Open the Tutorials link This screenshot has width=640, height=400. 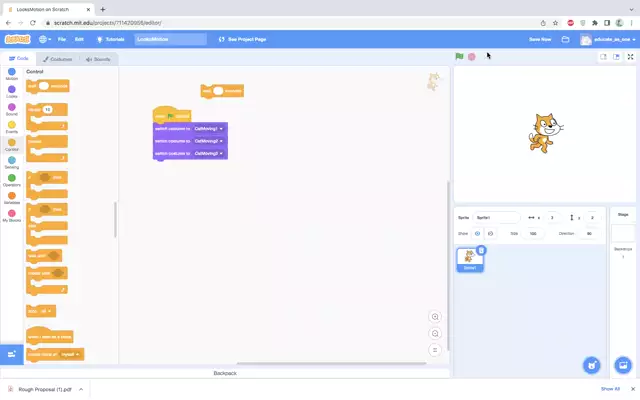pyautogui.click(x=110, y=39)
